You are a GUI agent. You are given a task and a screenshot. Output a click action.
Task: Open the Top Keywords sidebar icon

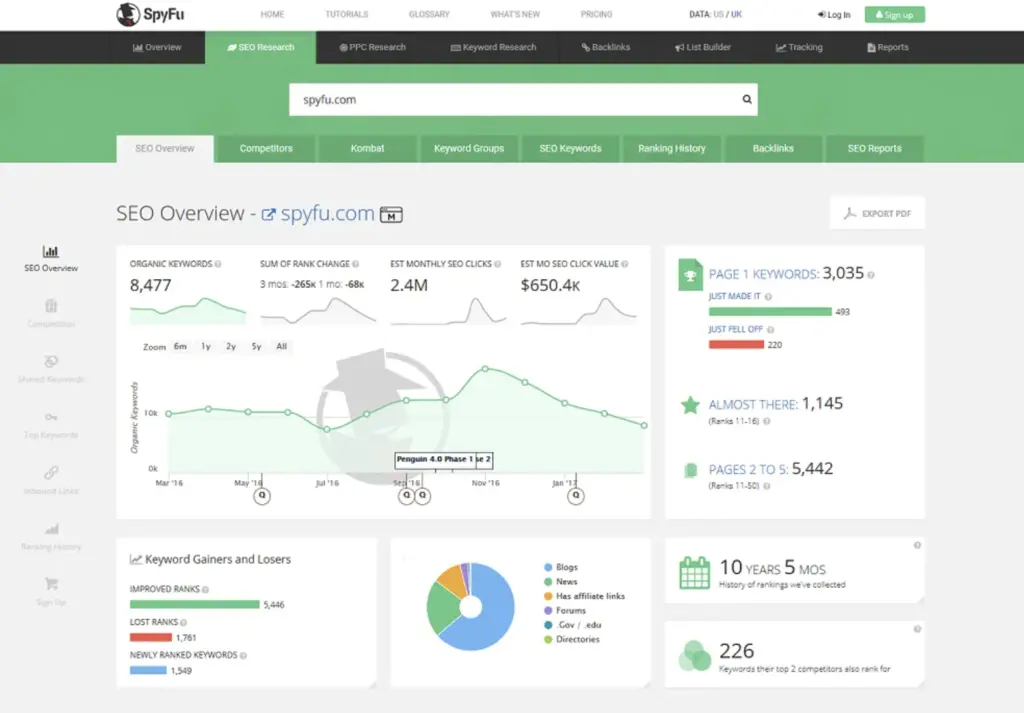click(51, 417)
